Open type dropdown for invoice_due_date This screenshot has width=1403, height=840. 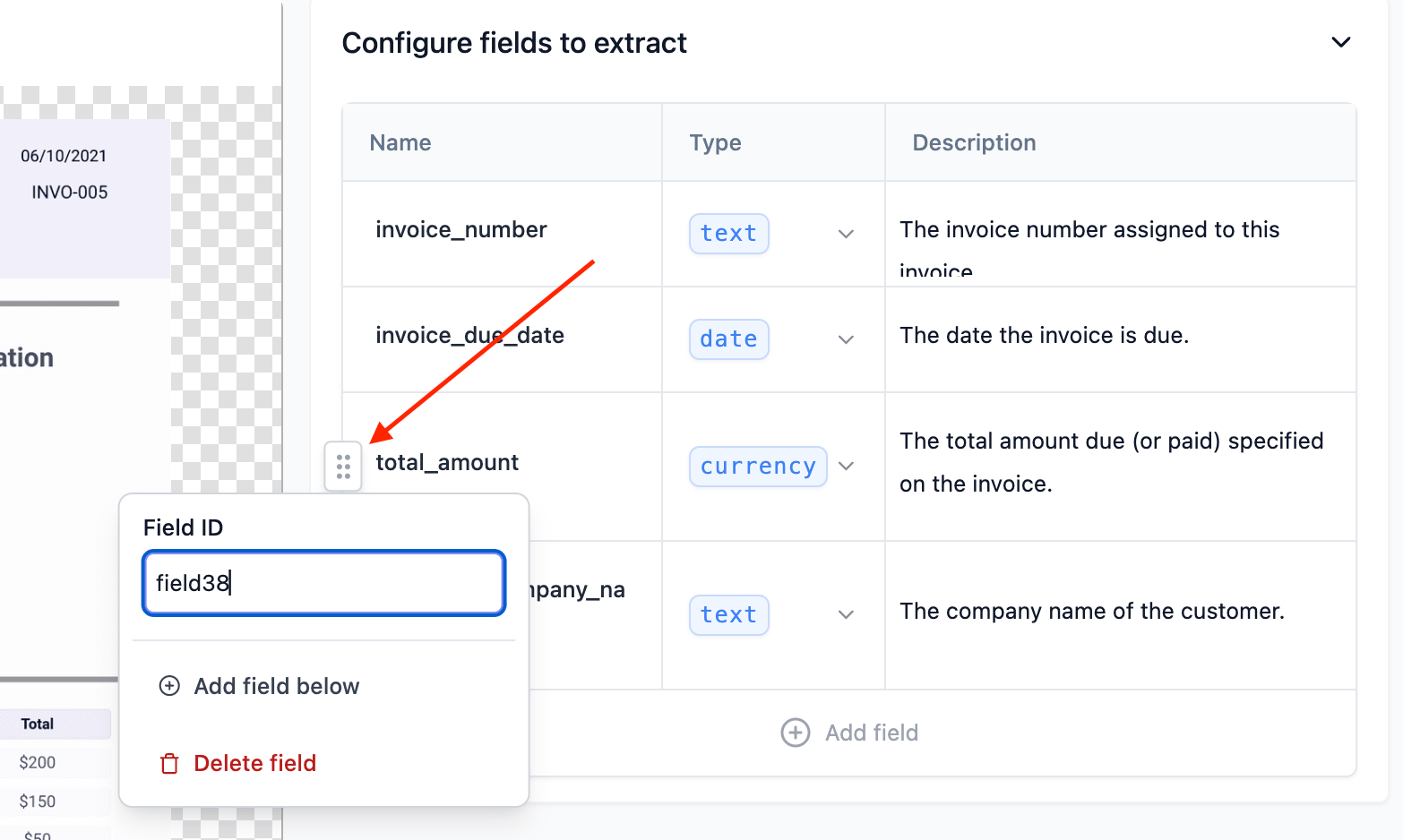pyautogui.click(x=845, y=339)
